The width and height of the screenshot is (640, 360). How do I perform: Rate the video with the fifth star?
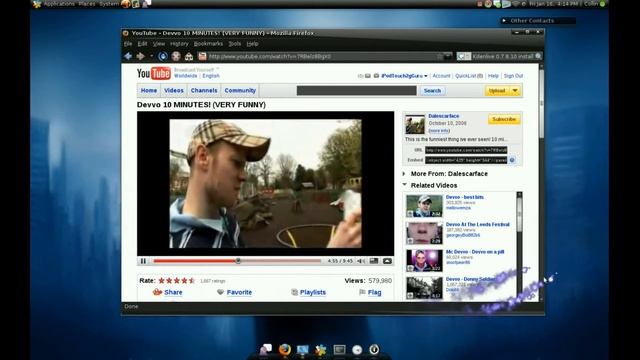(x=192, y=280)
